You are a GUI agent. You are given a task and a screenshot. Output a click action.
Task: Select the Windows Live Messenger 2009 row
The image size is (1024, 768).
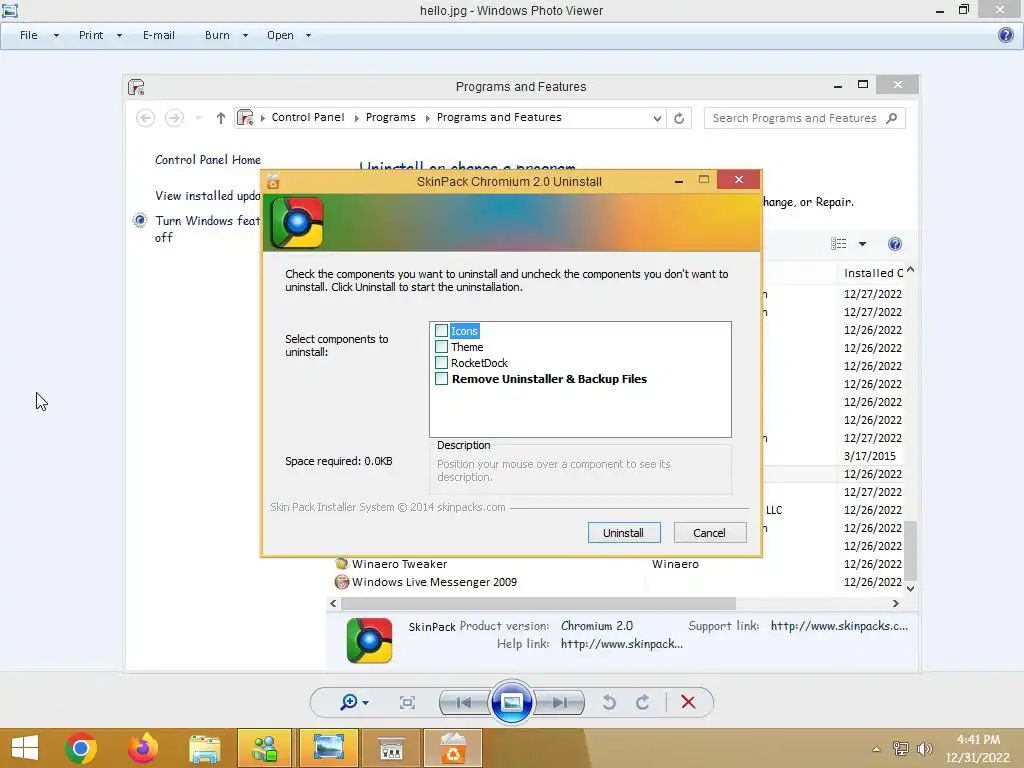(618, 582)
